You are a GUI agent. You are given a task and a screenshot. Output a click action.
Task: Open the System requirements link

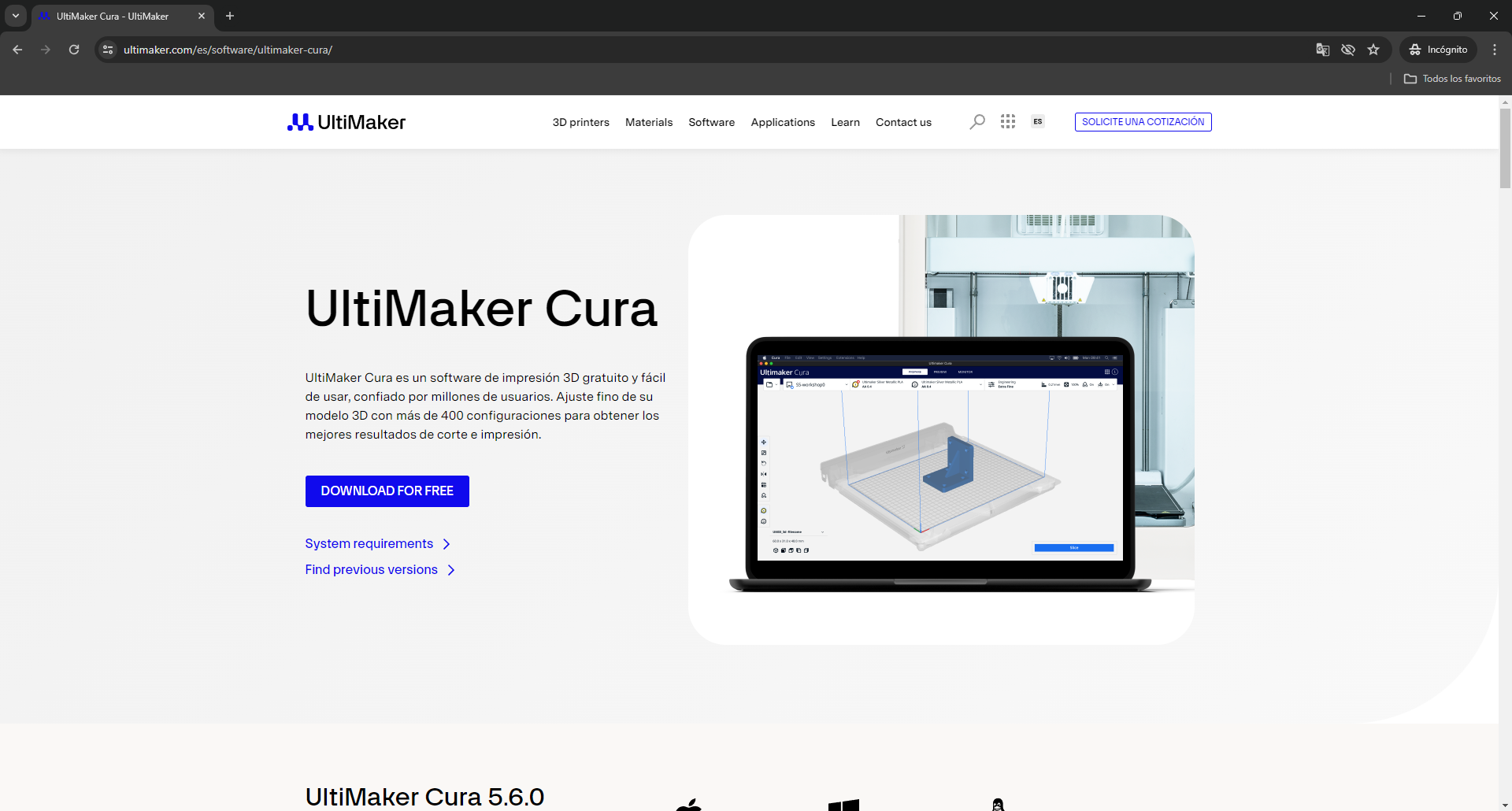click(378, 544)
